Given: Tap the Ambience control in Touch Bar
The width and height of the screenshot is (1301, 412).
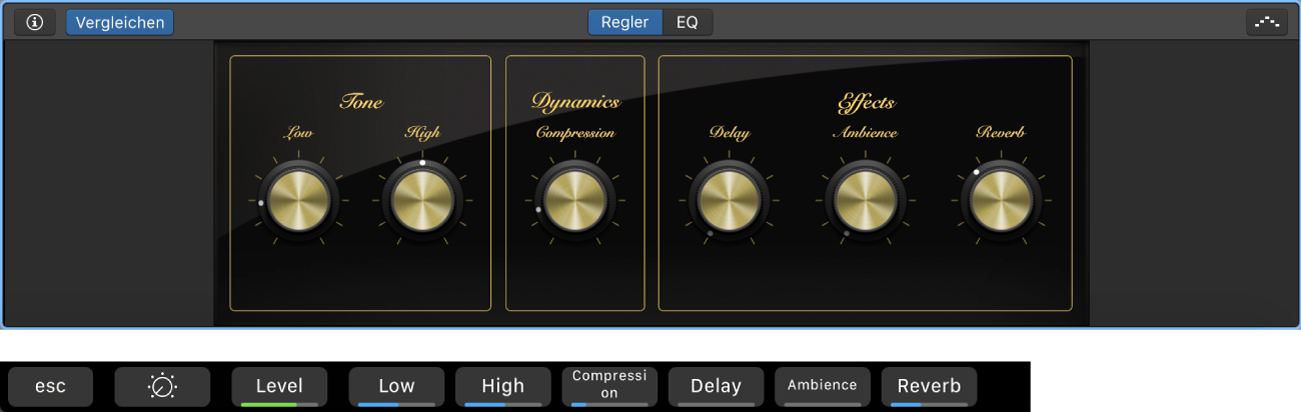Looking at the screenshot, I should point(822,386).
